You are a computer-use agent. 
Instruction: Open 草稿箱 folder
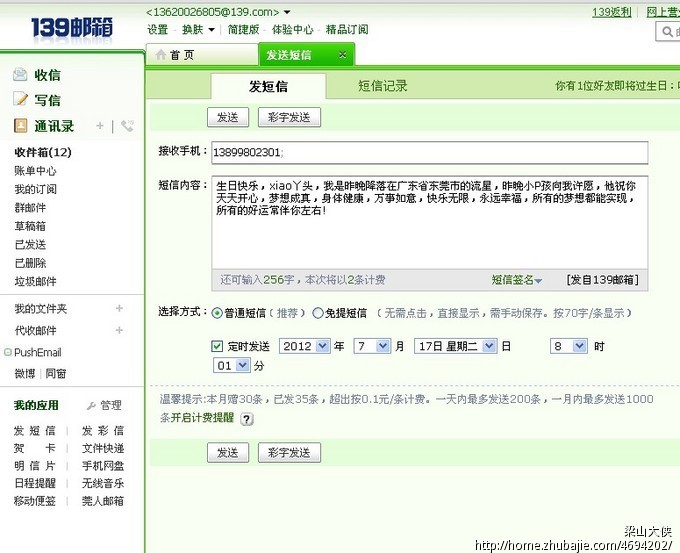coord(30,226)
